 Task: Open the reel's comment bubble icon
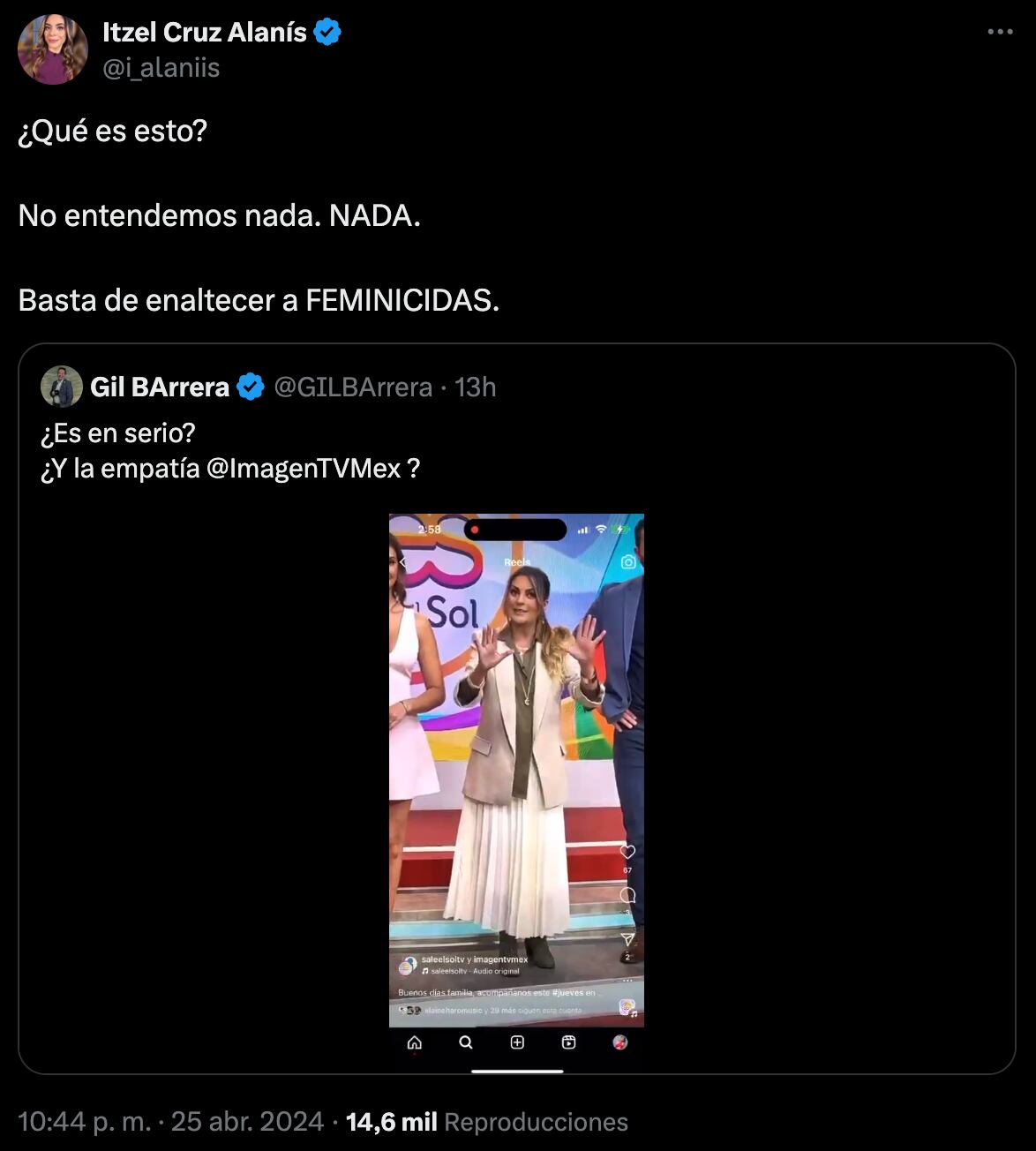click(627, 895)
